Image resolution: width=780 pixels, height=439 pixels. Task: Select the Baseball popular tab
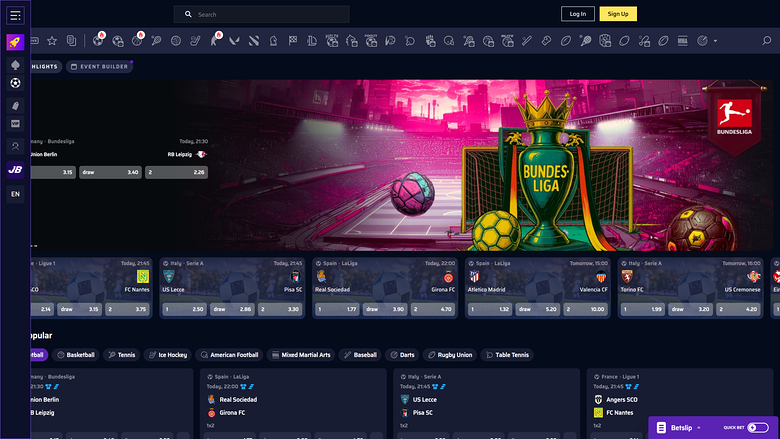pos(360,355)
